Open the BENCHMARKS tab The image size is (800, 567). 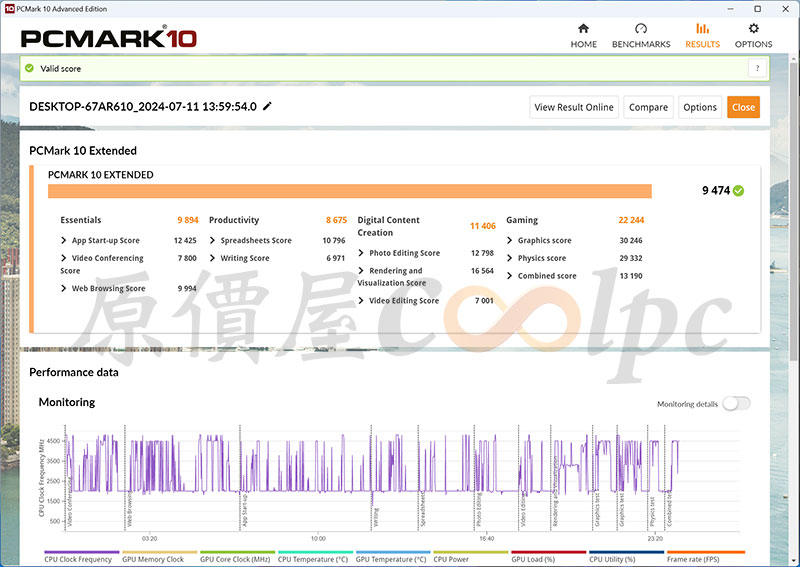tap(641, 36)
